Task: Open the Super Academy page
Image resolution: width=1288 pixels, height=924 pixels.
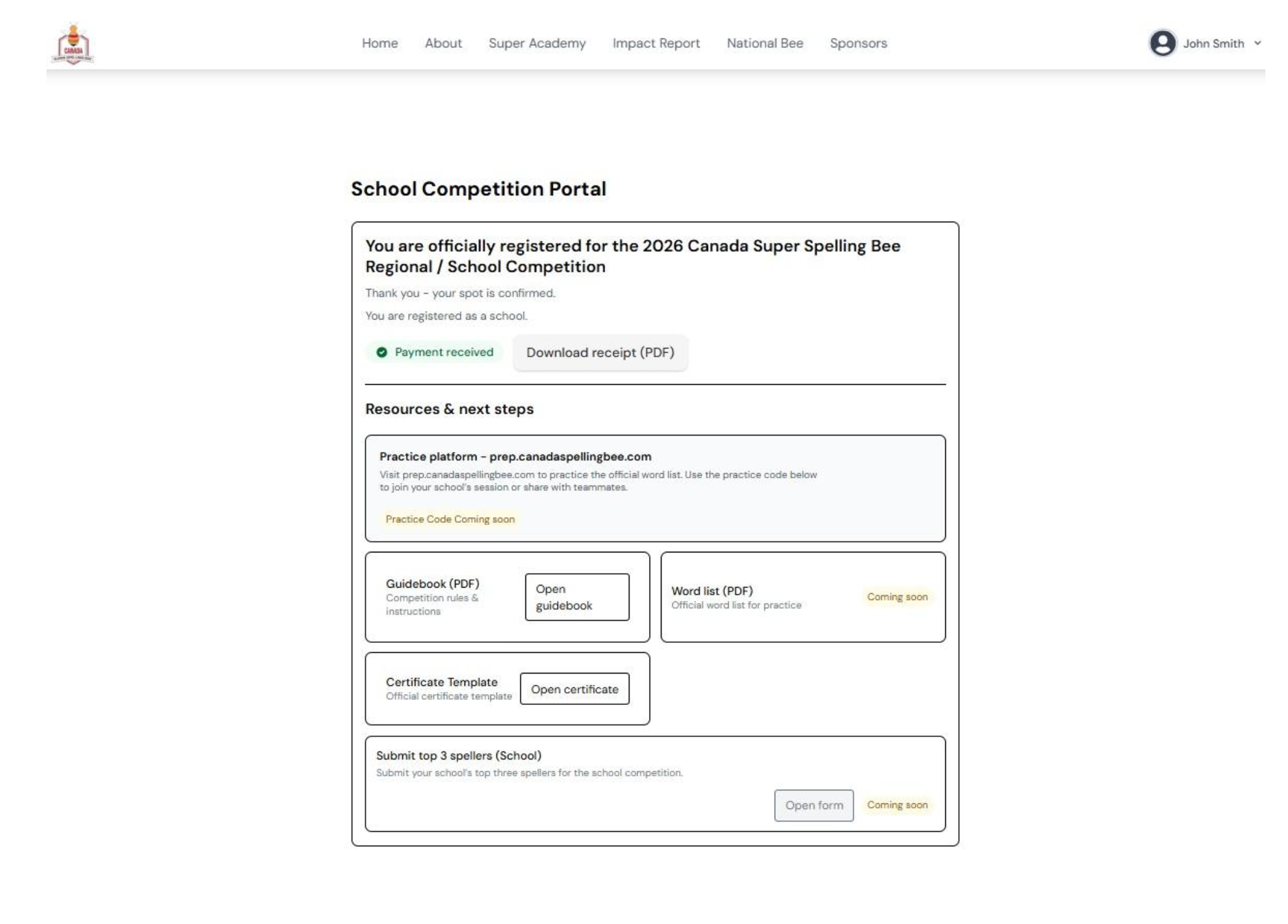Action: [x=537, y=44]
